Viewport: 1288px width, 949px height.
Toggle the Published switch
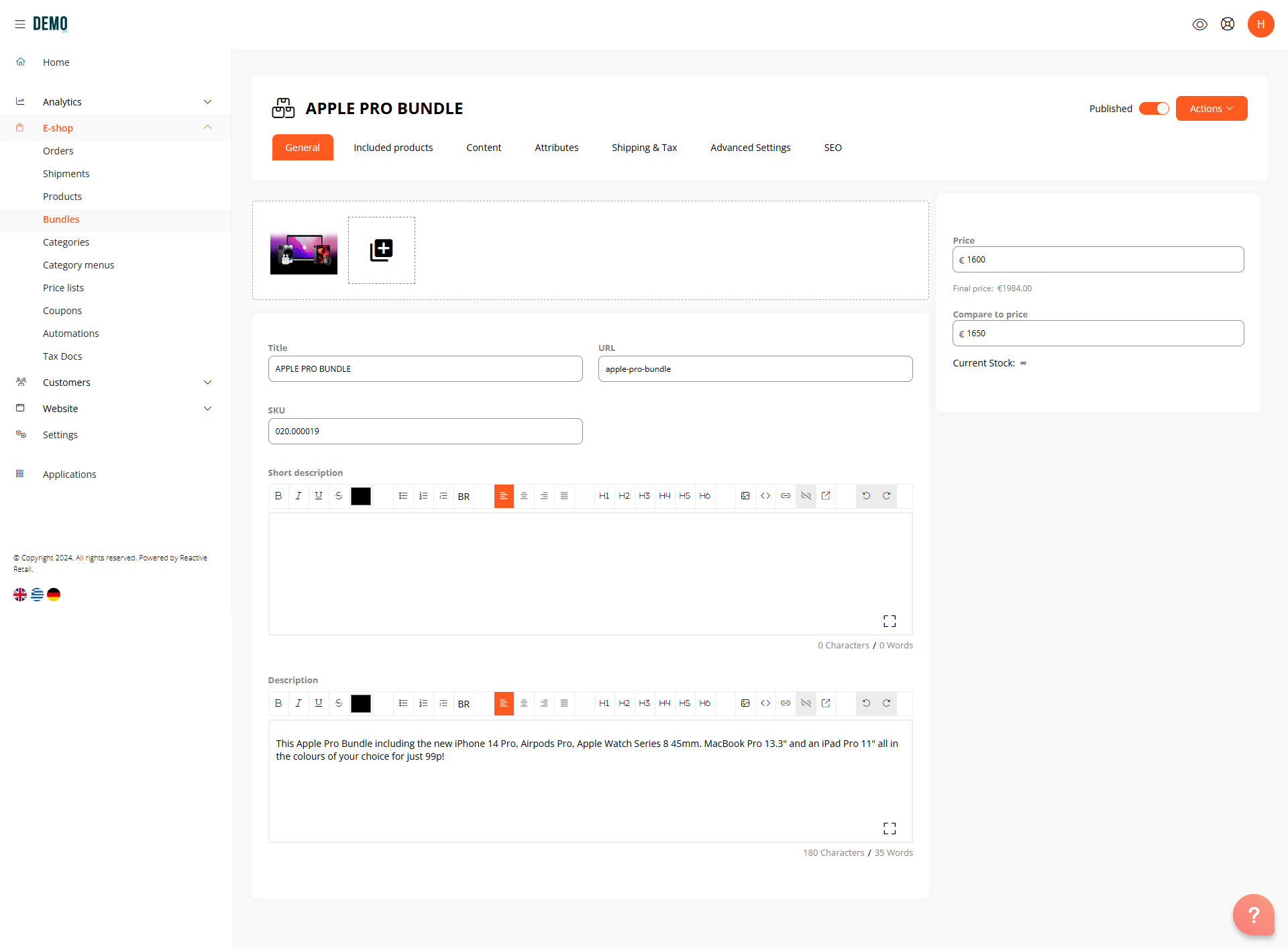point(1154,109)
